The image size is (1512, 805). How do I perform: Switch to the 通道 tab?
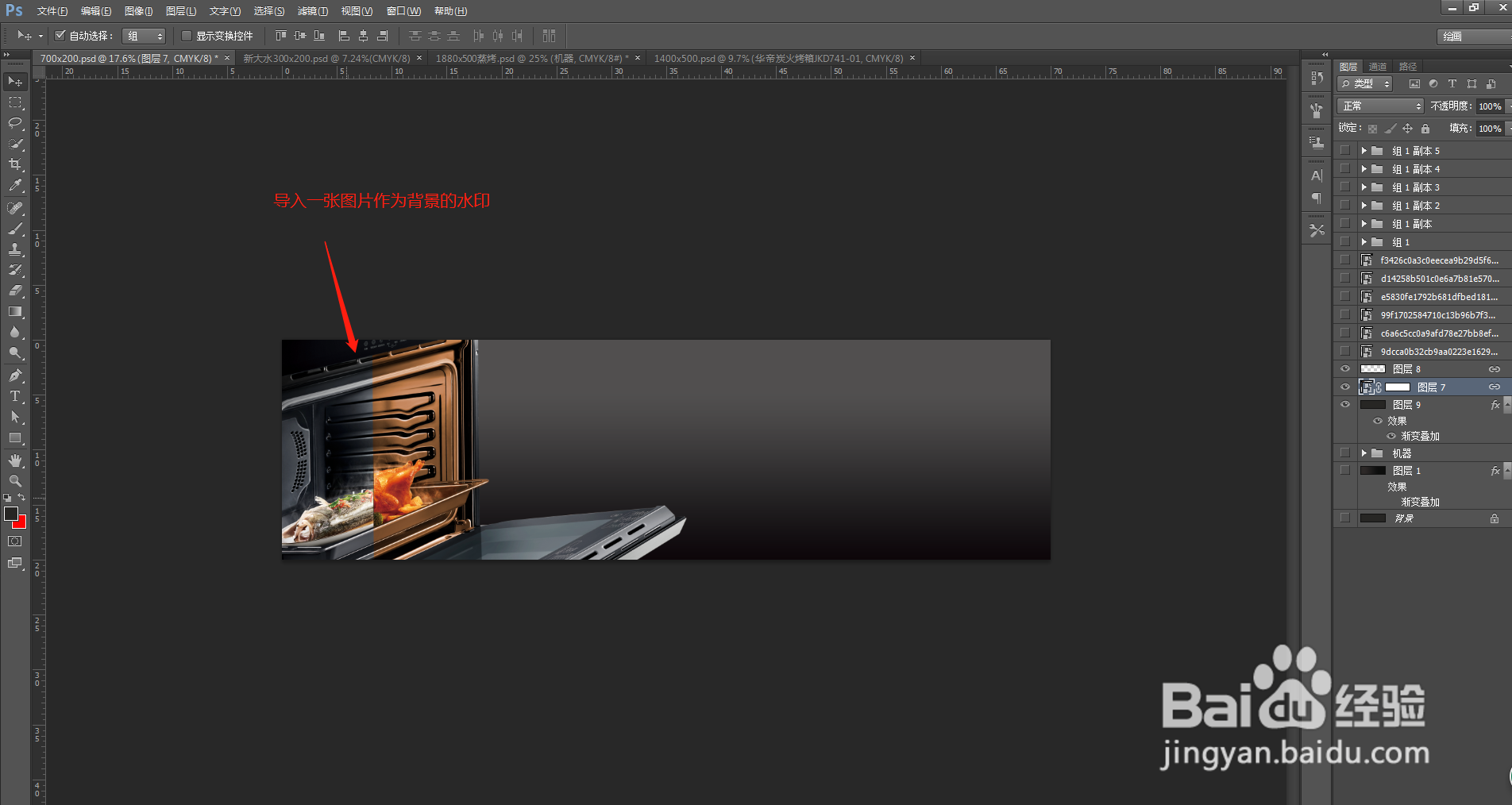coord(1378,67)
